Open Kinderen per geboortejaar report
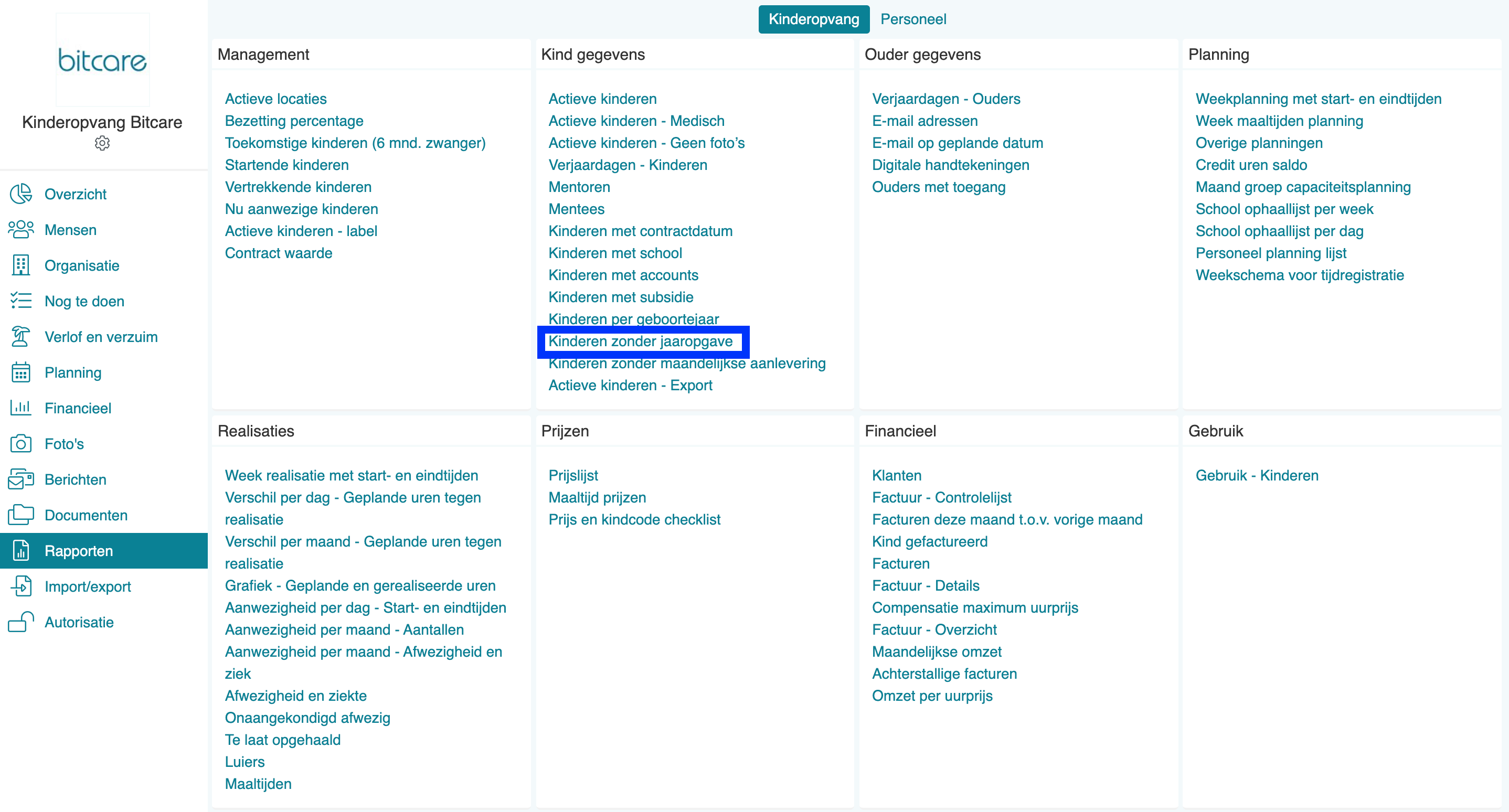The image size is (1509, 812). pos(634,319)
